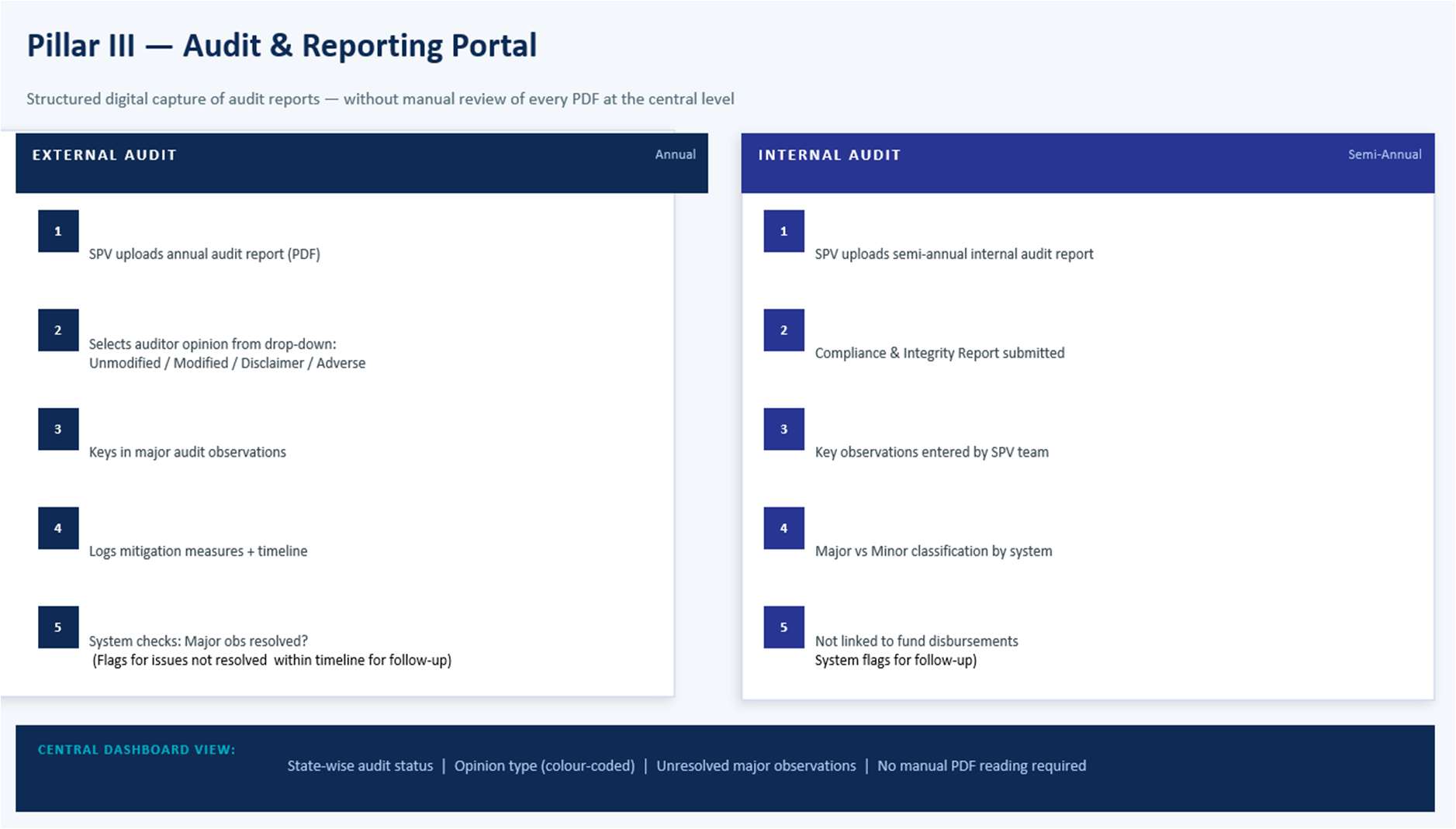Click the subtitle about structured digital capture
1456x829 pixels.
(380, 99)
